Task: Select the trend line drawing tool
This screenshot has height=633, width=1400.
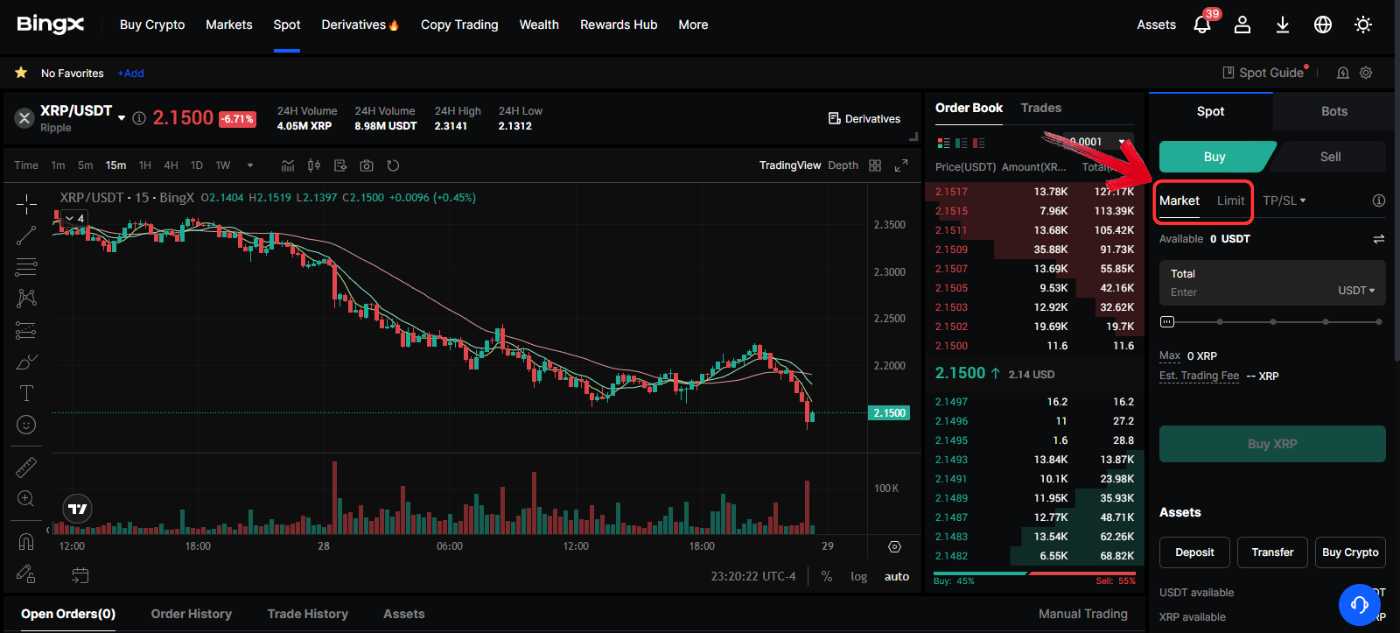Action: coord(26,235)
